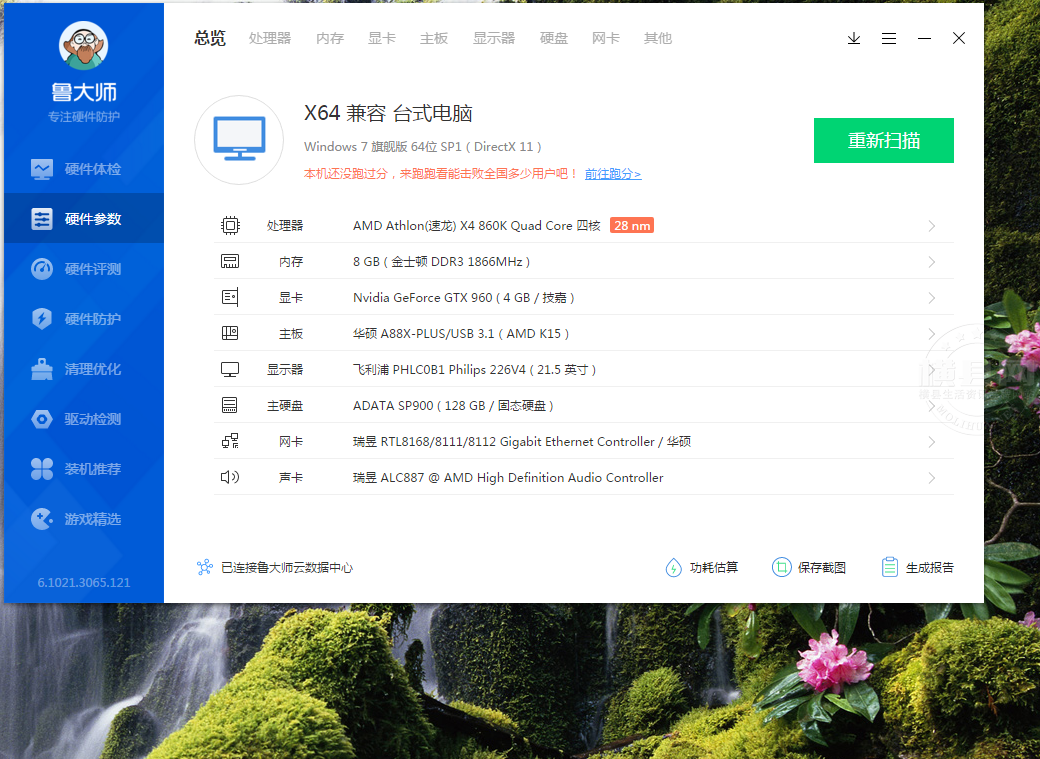
Task: Open the hamburger main menu
Action: (889, 38)
